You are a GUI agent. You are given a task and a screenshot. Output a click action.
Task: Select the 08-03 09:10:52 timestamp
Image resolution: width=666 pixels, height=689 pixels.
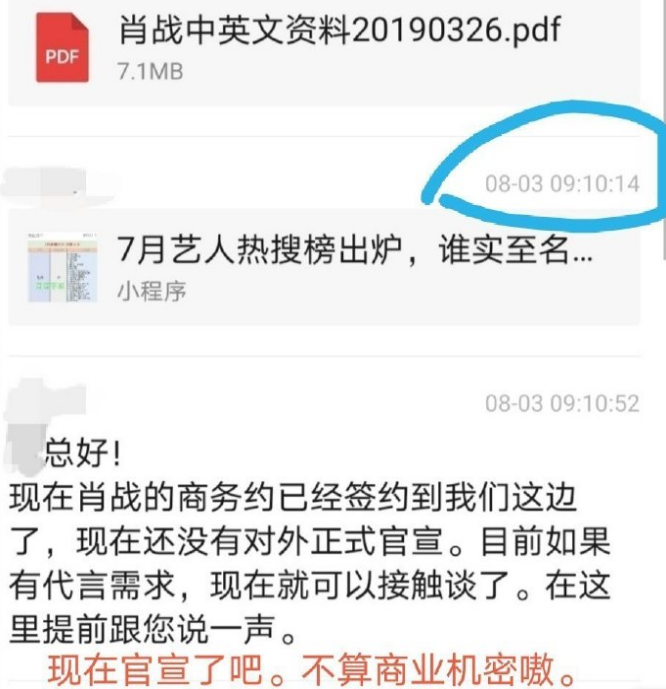pyautogui.click(x=562, y=403)
